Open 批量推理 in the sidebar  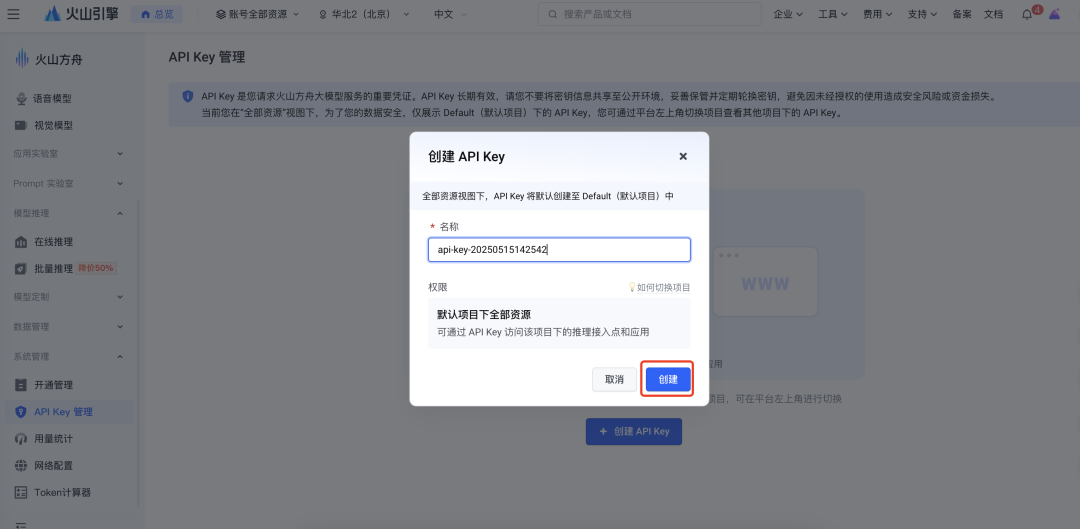[53, 269]
